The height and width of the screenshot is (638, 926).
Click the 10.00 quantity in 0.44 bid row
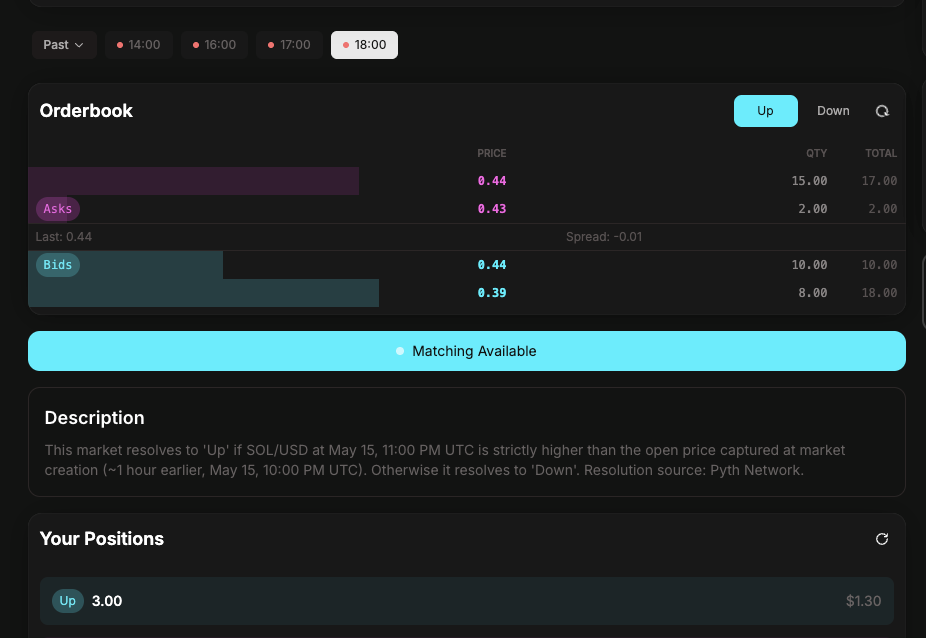coord(809,265)
